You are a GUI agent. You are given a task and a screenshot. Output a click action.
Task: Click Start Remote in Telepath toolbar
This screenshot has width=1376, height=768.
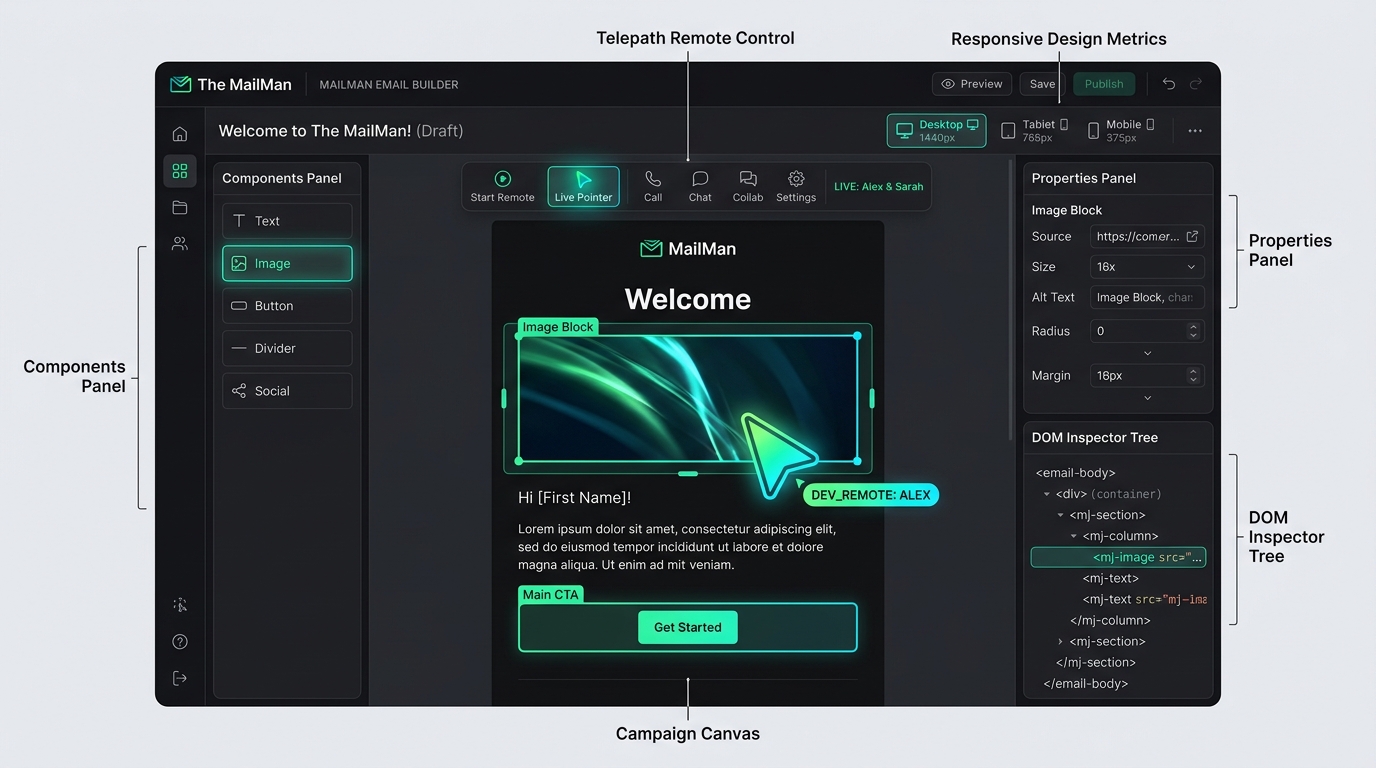pos(502,187)
